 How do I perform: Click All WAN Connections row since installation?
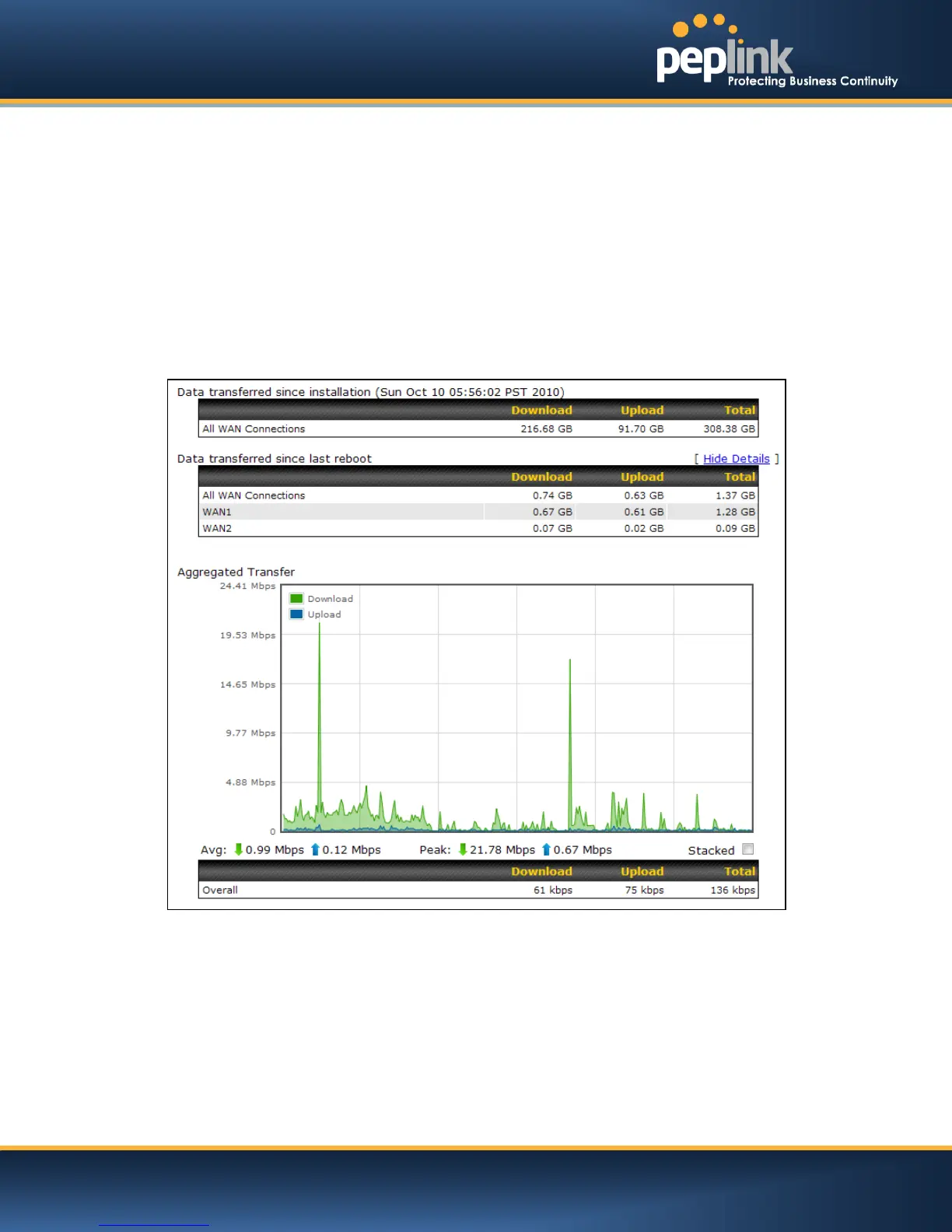click(x=478, y=429)
